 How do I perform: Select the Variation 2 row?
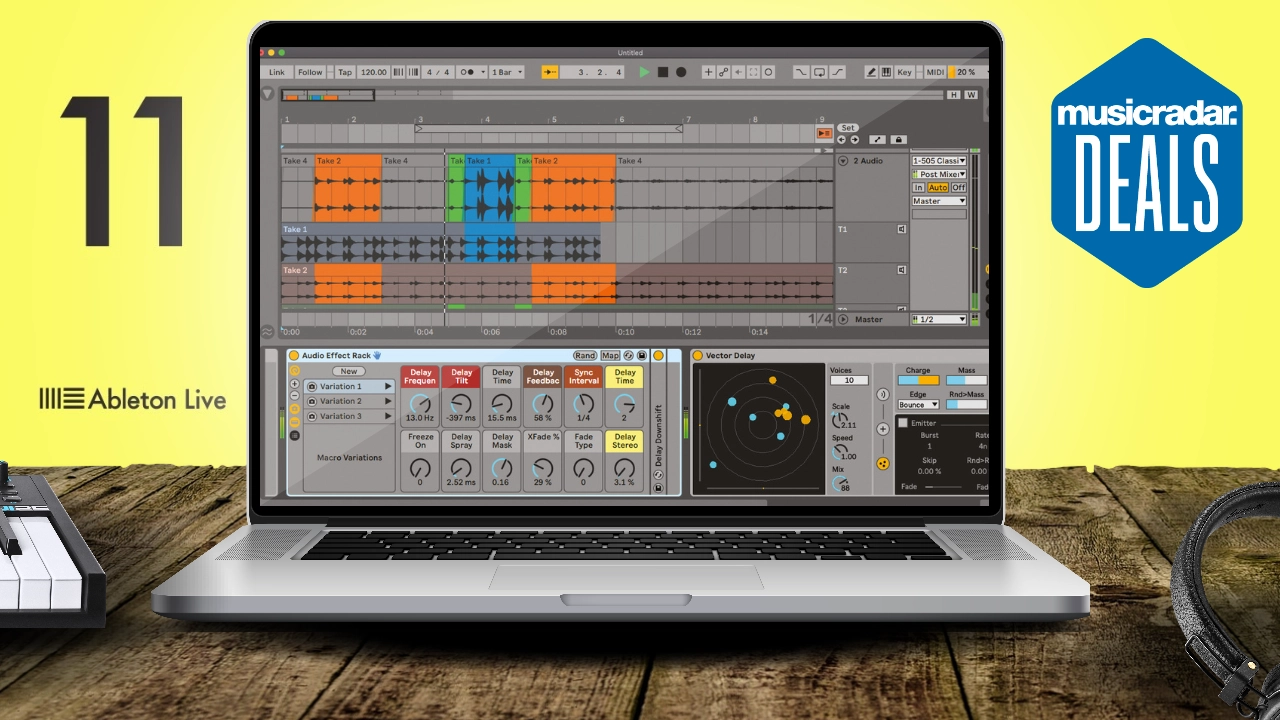350,401
